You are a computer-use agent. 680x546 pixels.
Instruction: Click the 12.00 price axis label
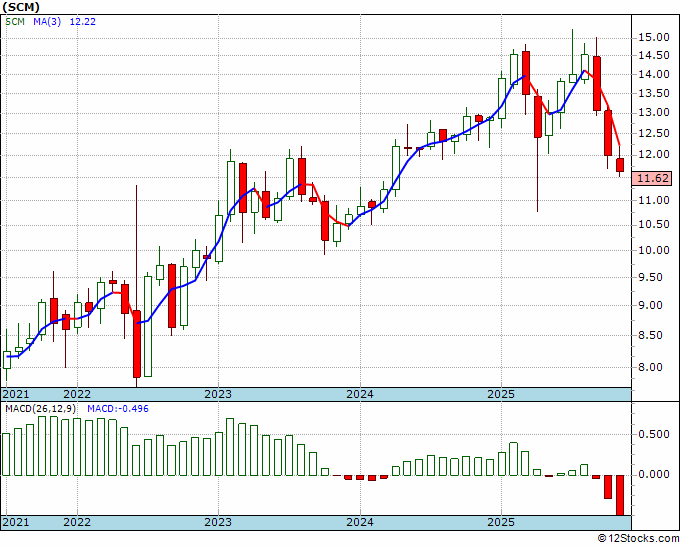coord(654,154)
